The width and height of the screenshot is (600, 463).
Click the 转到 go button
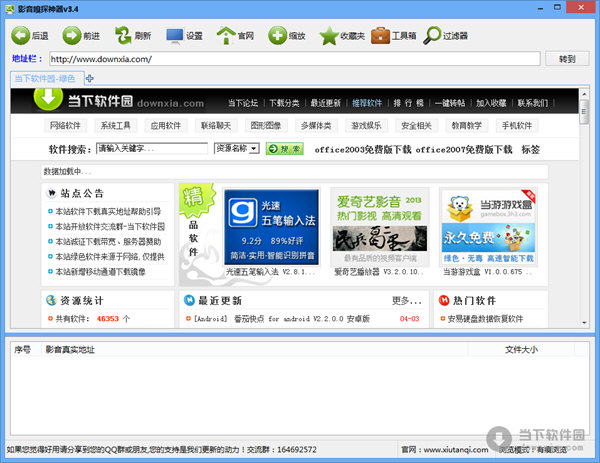click(x=567, y=59)
